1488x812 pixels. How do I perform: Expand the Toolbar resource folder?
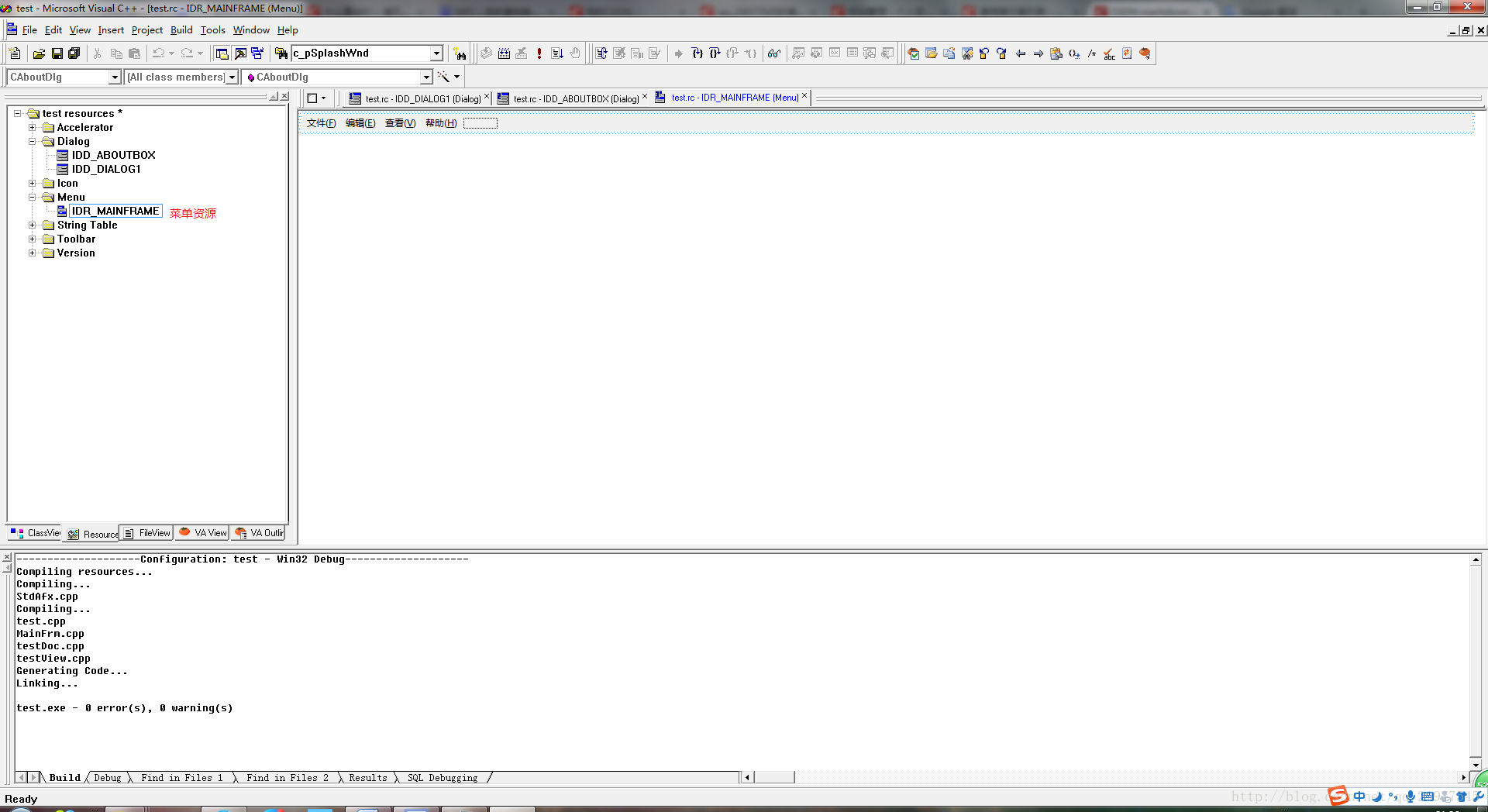(32, 239)
